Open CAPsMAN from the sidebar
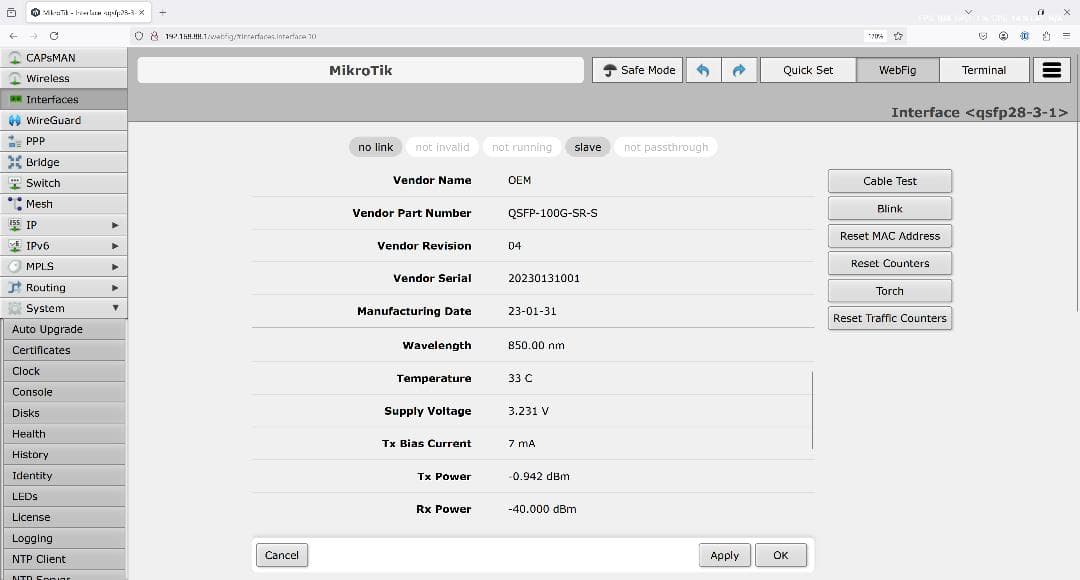Viewport: 1080px width, 580px height. coord(63,58)
